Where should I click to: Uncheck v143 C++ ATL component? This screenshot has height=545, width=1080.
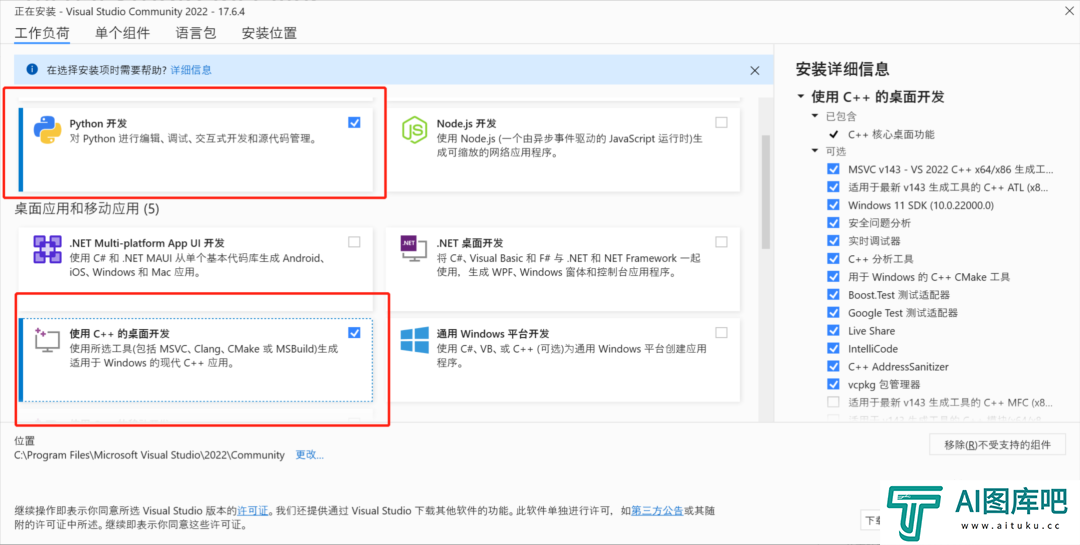(833, 187)
